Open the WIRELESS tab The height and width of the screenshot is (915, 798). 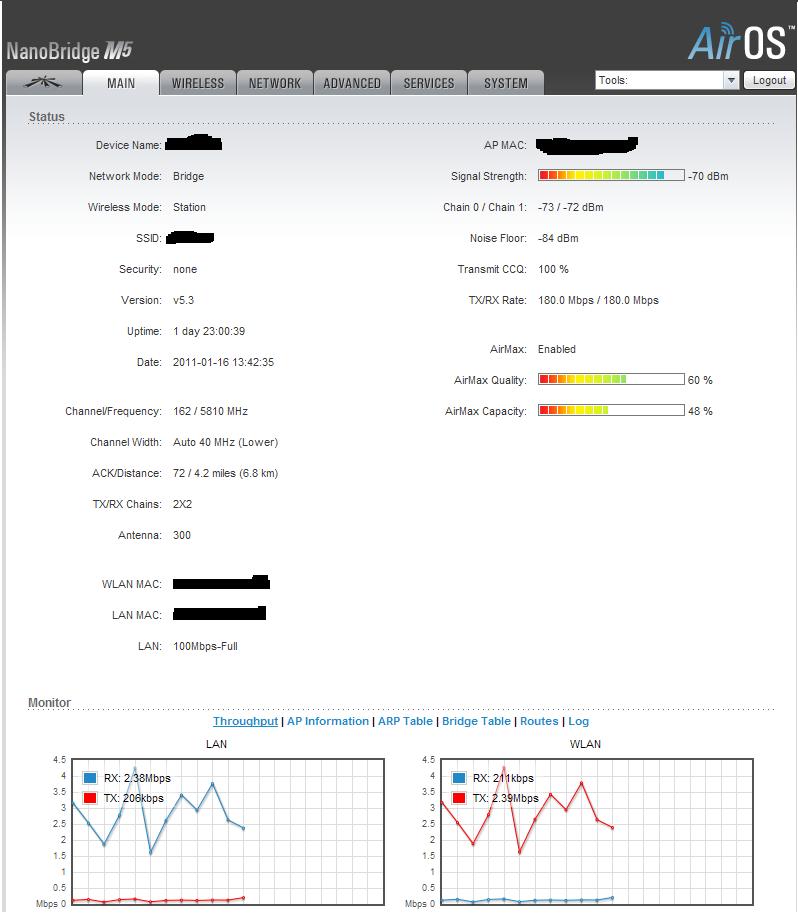198,83
